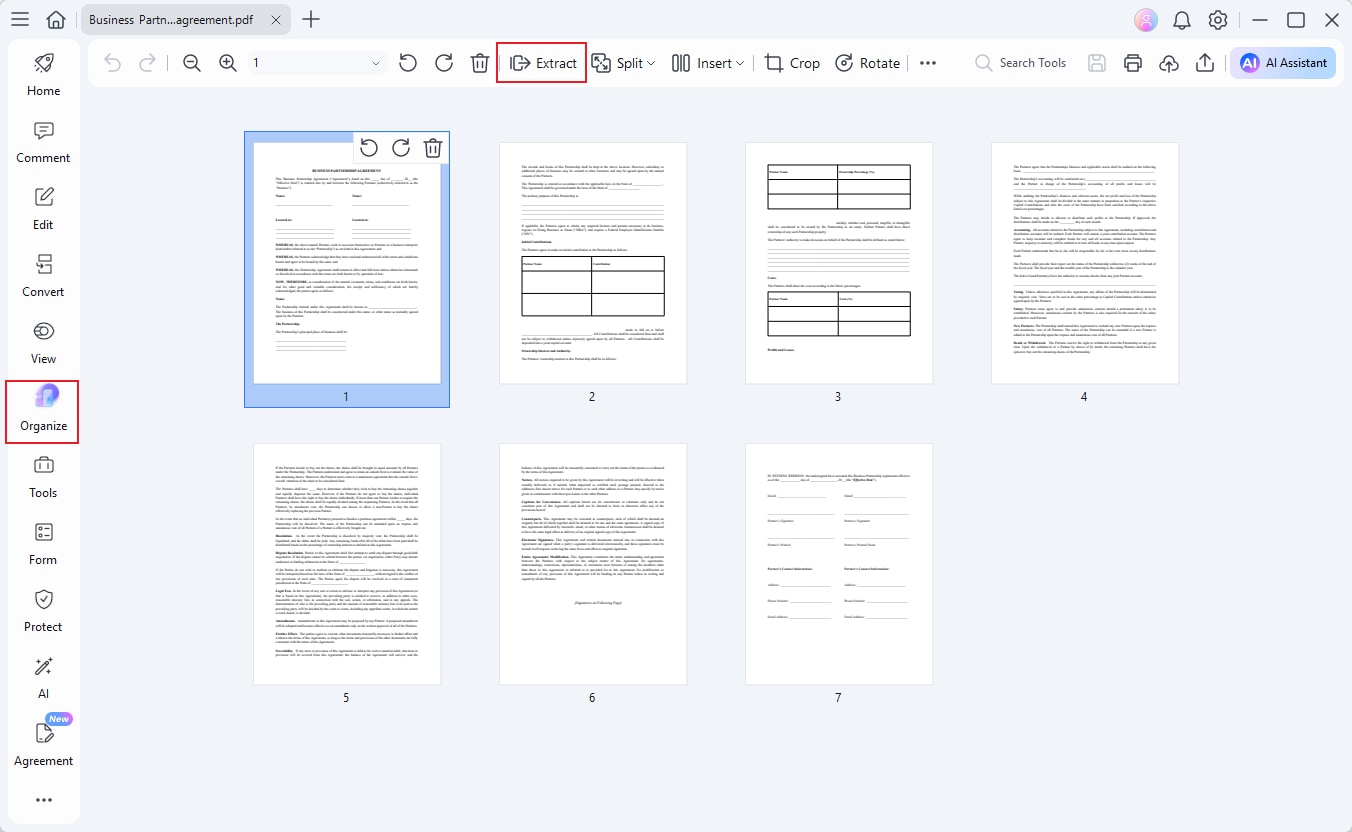Open Convert in the sidebar
This screenshot has height=832, width=1352.
click(x=43, y=276)
